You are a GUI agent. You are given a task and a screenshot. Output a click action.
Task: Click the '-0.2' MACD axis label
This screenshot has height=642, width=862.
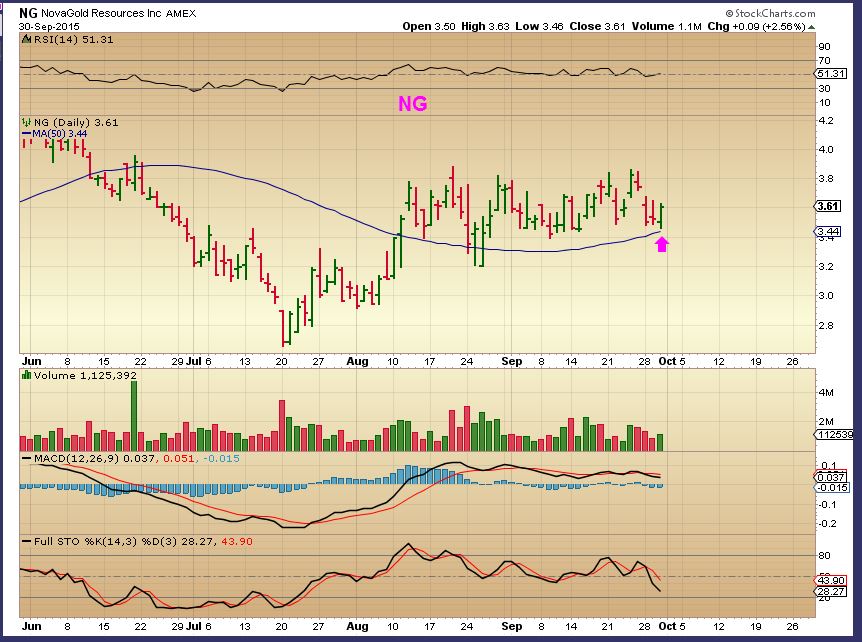[826, 523]
